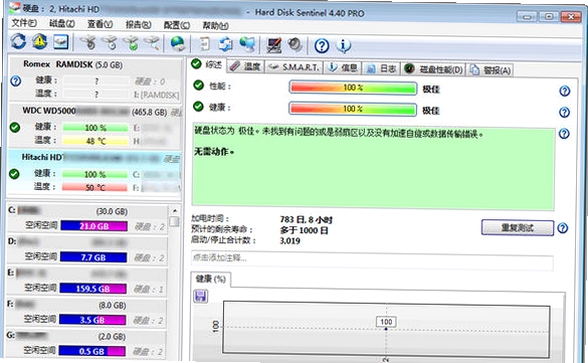The width and height of the screenshot is (588, 363).
Task: Click the disk with stethoscope test icon
Action: [88, 43]
